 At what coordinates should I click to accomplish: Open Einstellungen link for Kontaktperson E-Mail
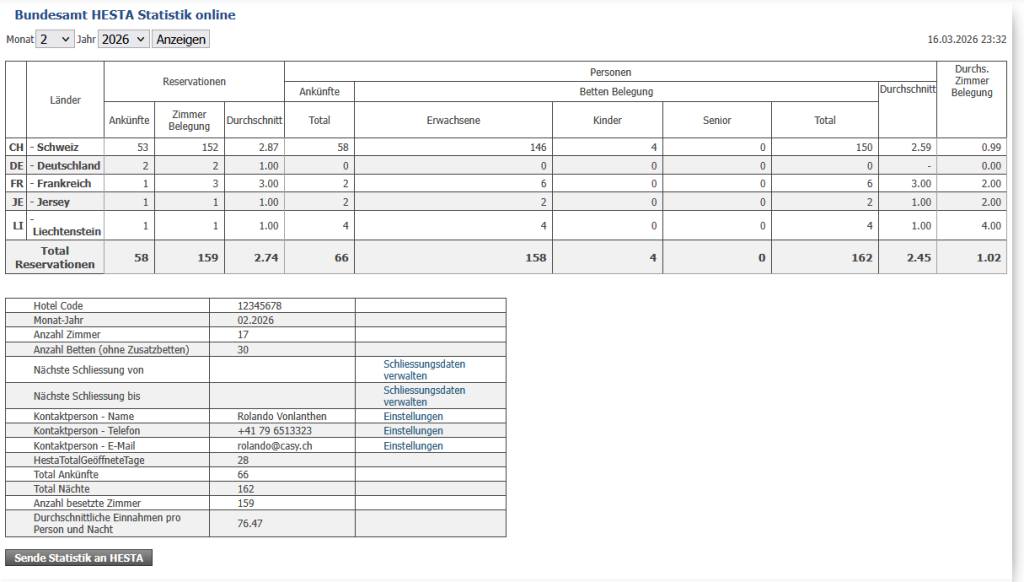click(413, 446)
